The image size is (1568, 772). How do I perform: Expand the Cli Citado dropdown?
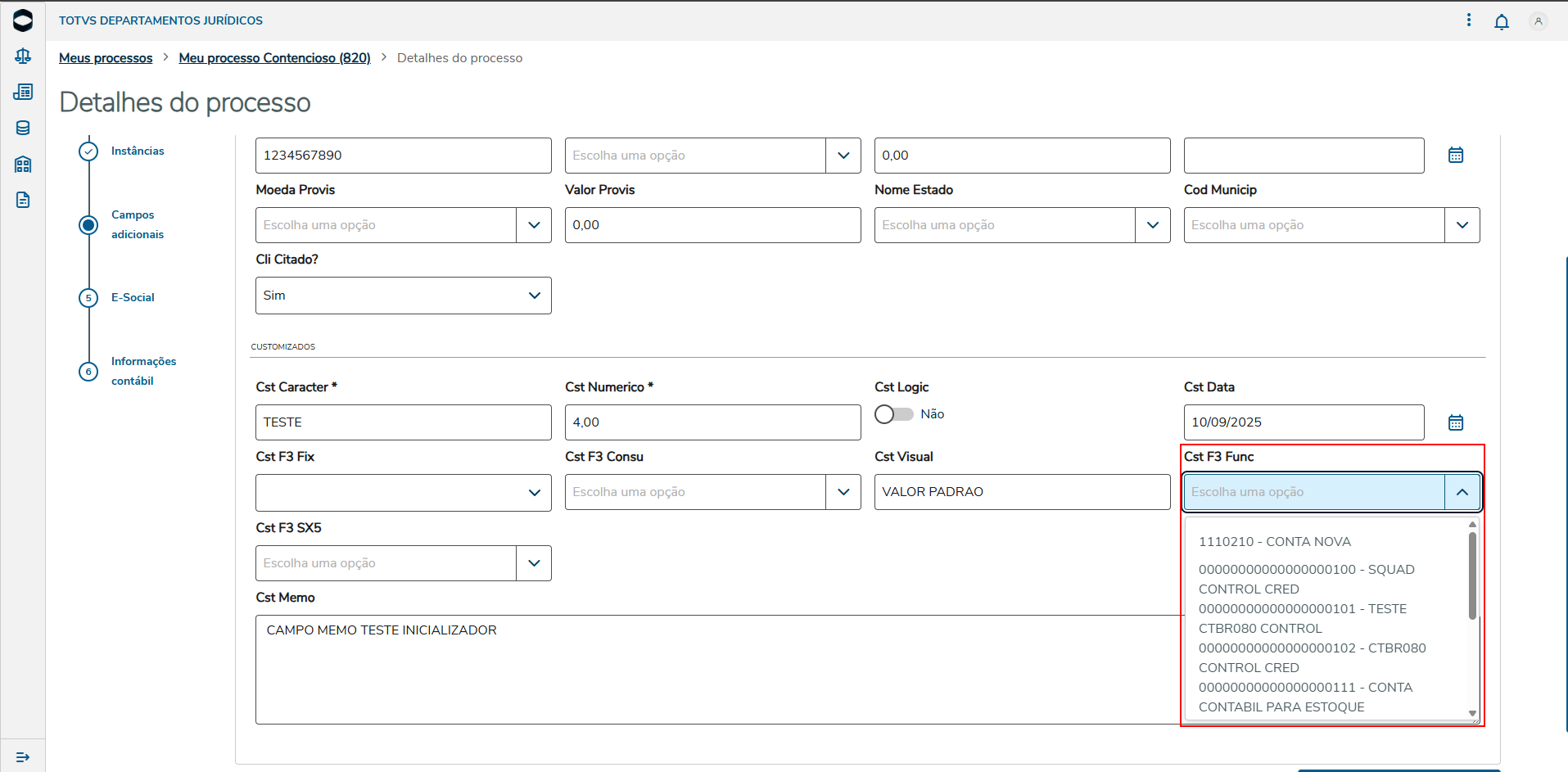coord(534,296)
